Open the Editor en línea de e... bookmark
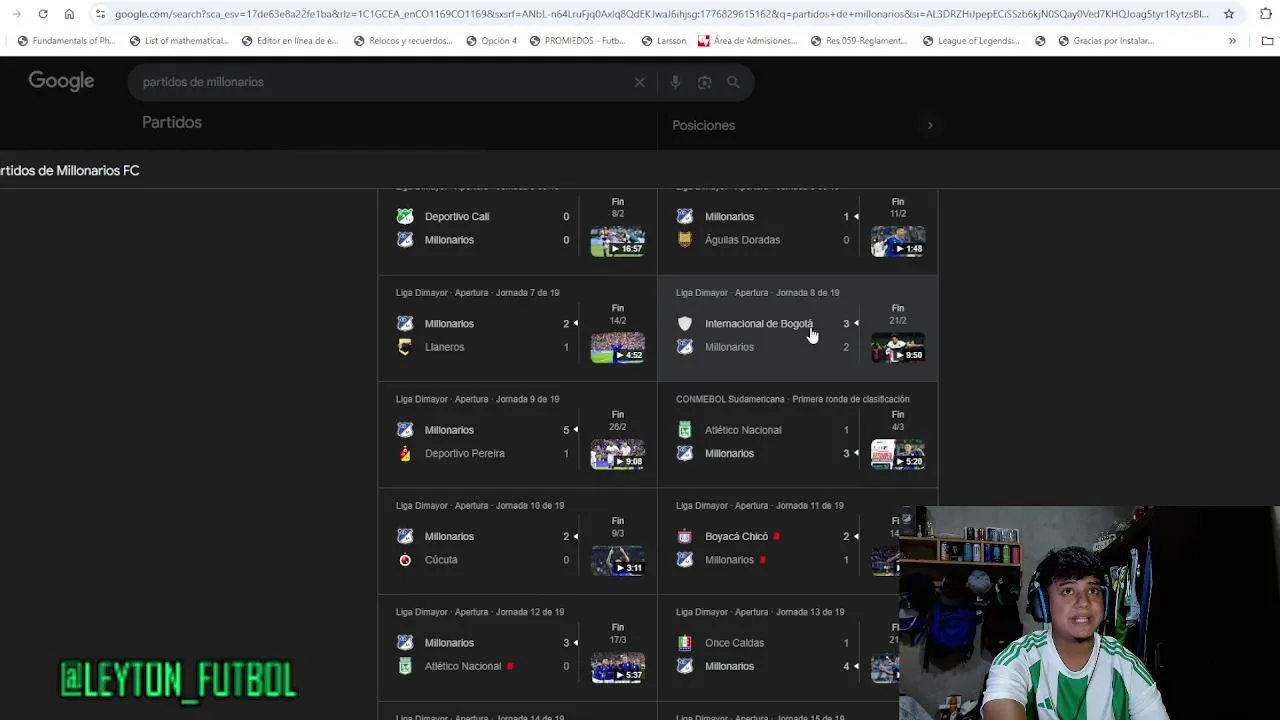This screenshot has height=720, width=1280. 290,41
